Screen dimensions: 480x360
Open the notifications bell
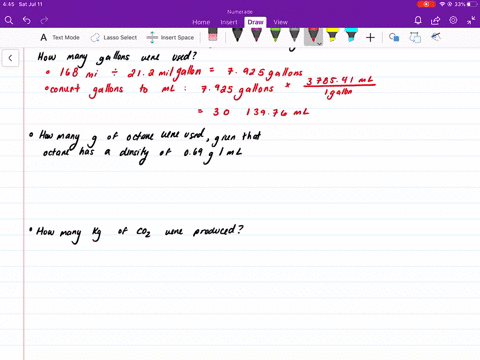[x=418, y=21]
